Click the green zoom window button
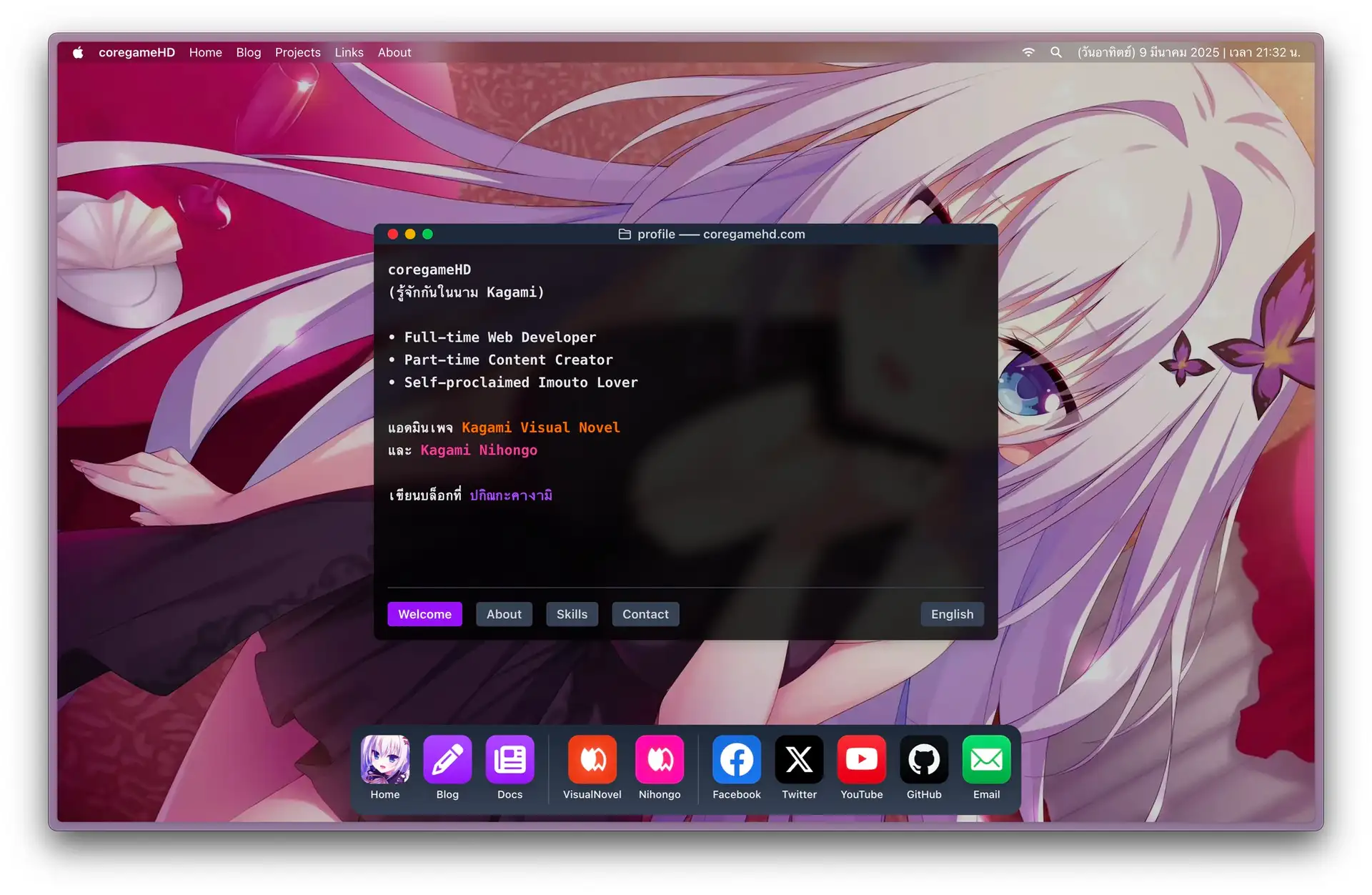Screen dimensions: 1372x895 (427, 234)
